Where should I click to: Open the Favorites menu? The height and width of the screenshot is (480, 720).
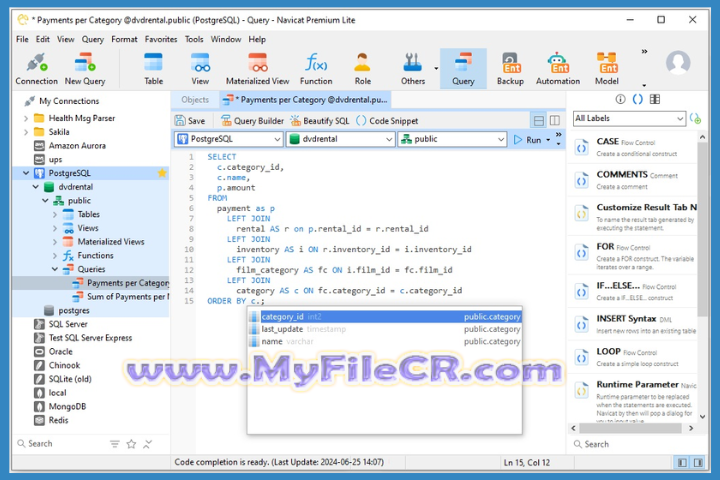point(161,39)
